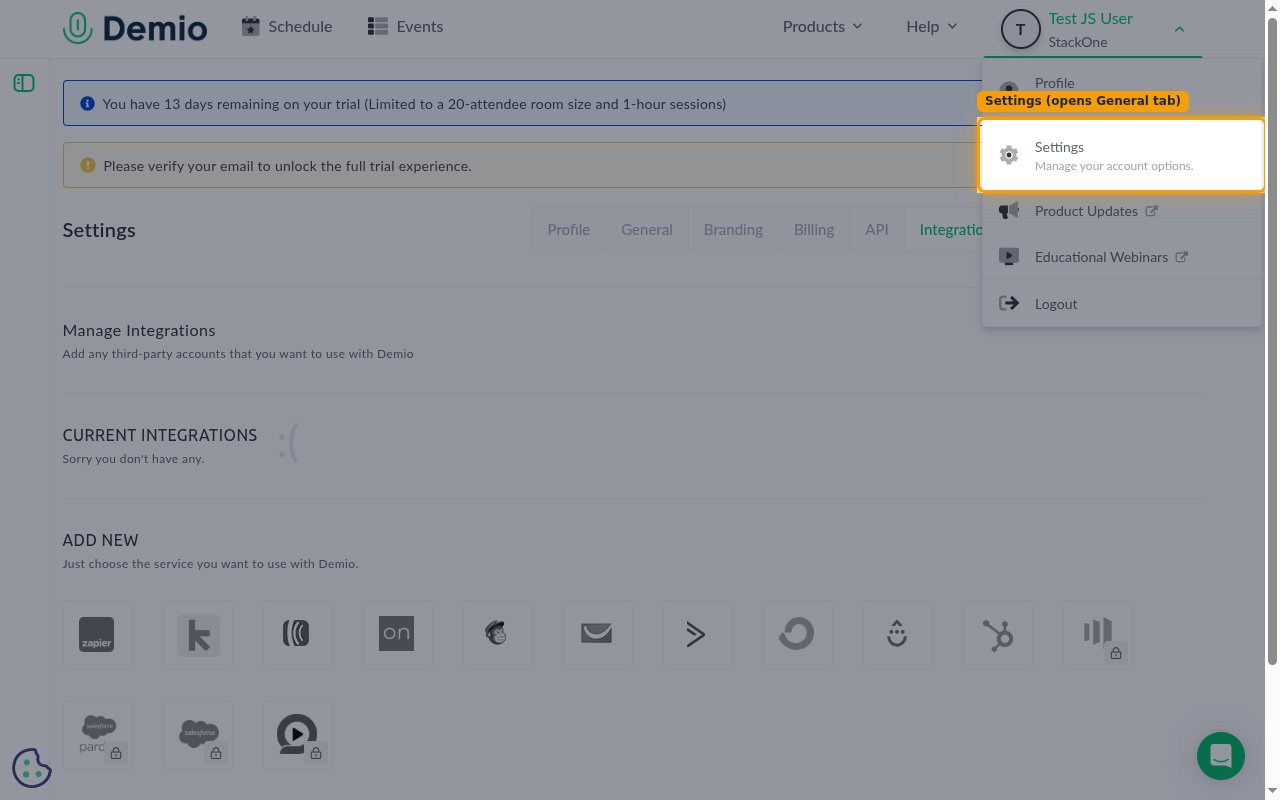
Task: Add the ConvertKit circle integration
Action: (x=798, y=635)
